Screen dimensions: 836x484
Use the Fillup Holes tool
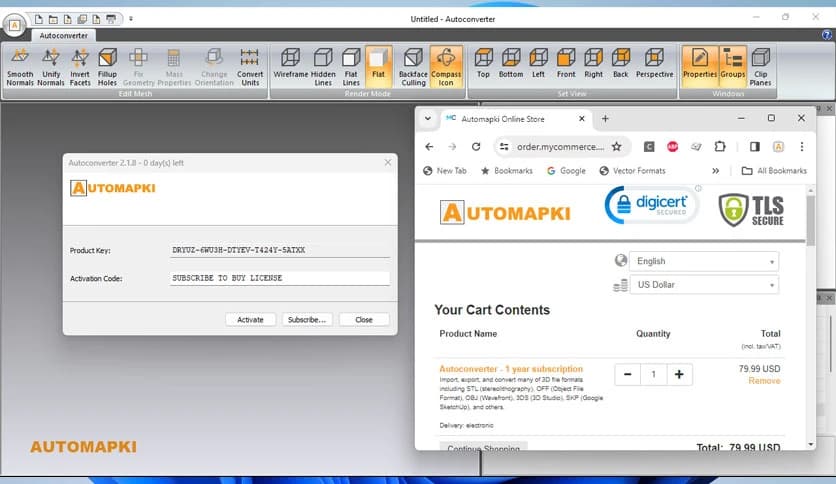click(x=107, y=67)
